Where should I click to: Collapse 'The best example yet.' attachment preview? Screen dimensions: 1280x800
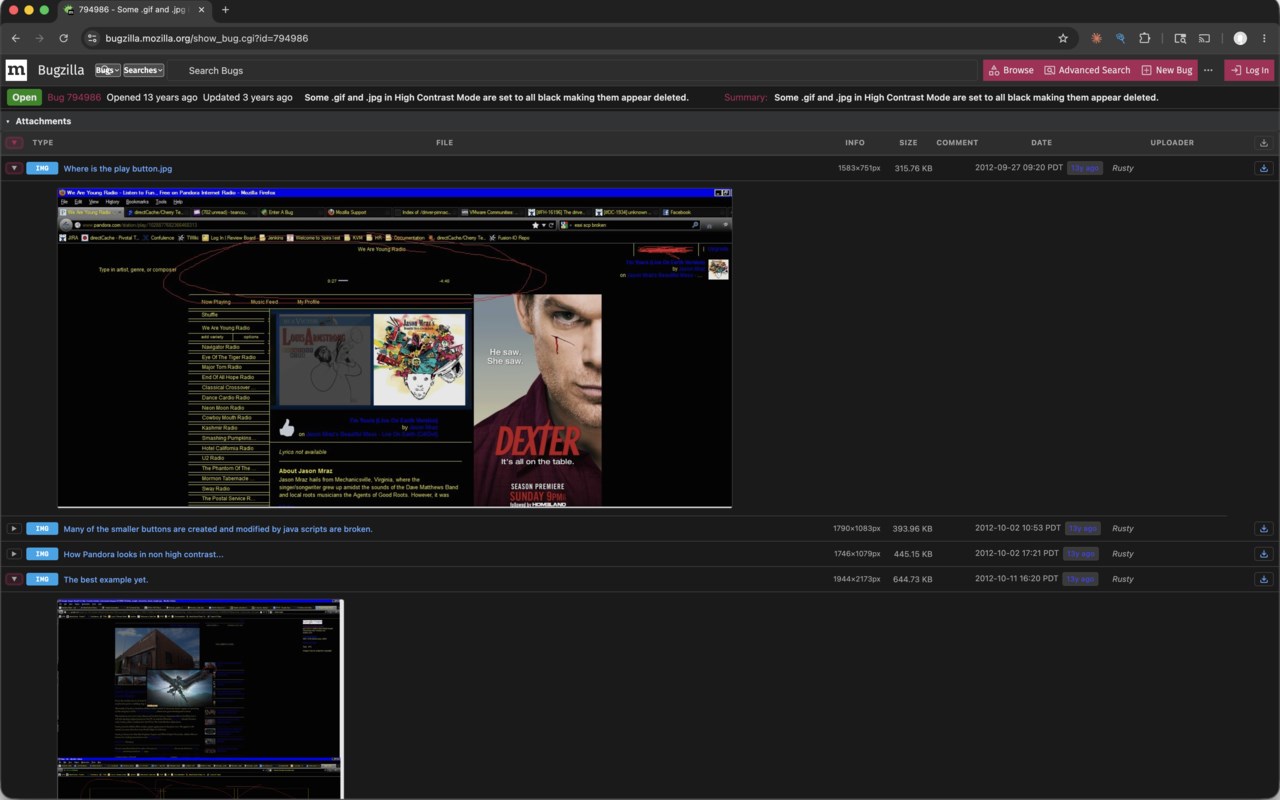(x=14, y=579)
